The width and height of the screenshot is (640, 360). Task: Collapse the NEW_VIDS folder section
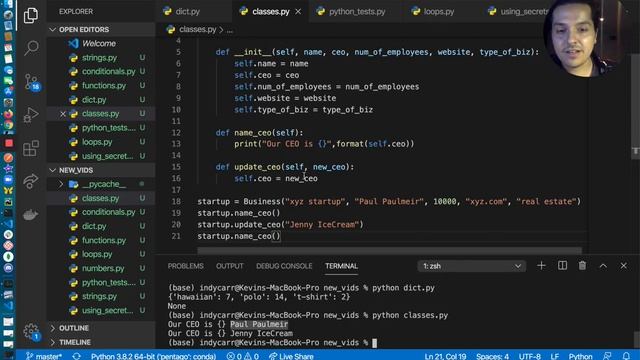(76, 170)
